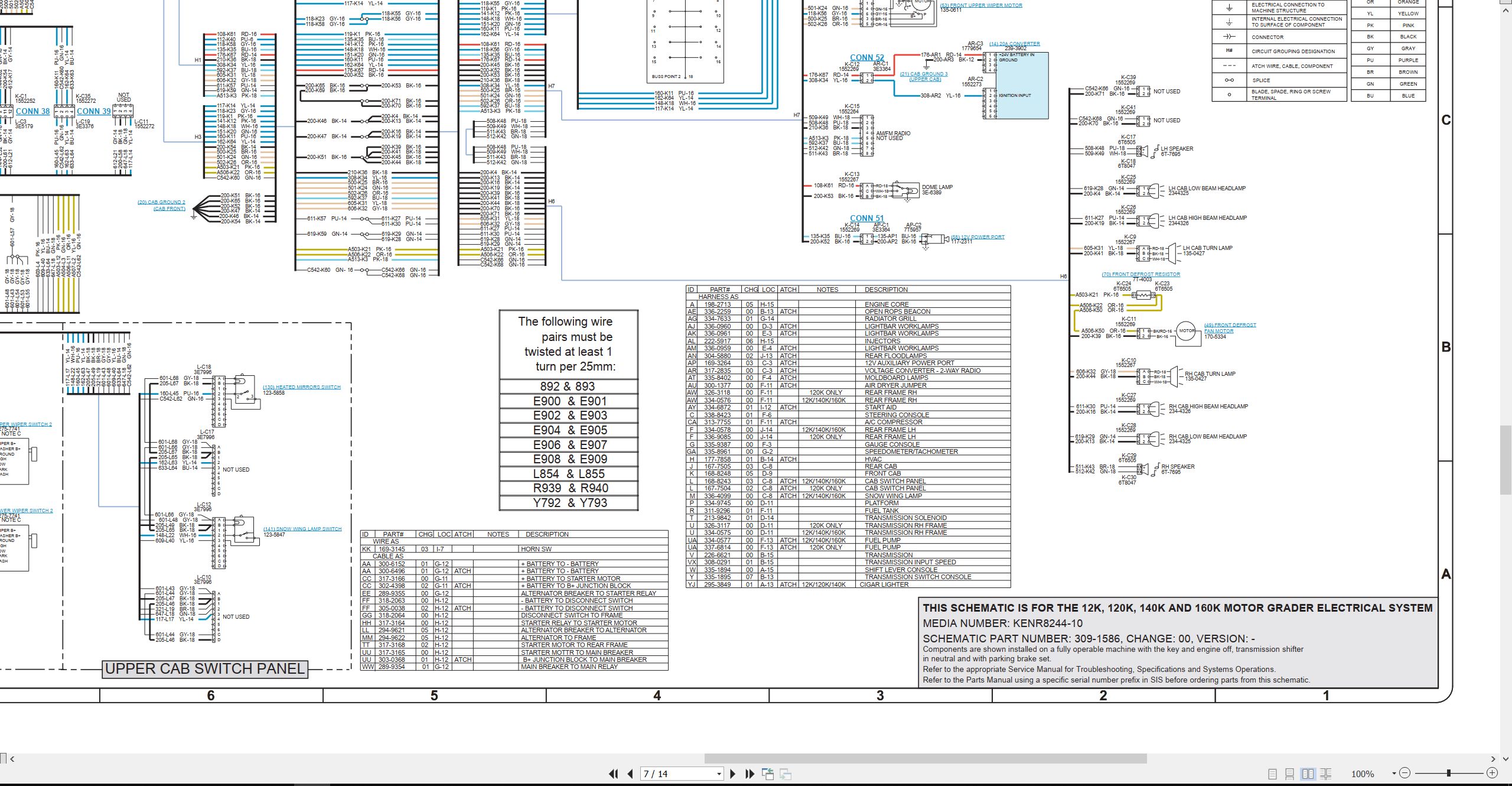
Task: Click the AM/FM RADIO NOT USED label
Action: pyautogui.click(x=893, y=136)
